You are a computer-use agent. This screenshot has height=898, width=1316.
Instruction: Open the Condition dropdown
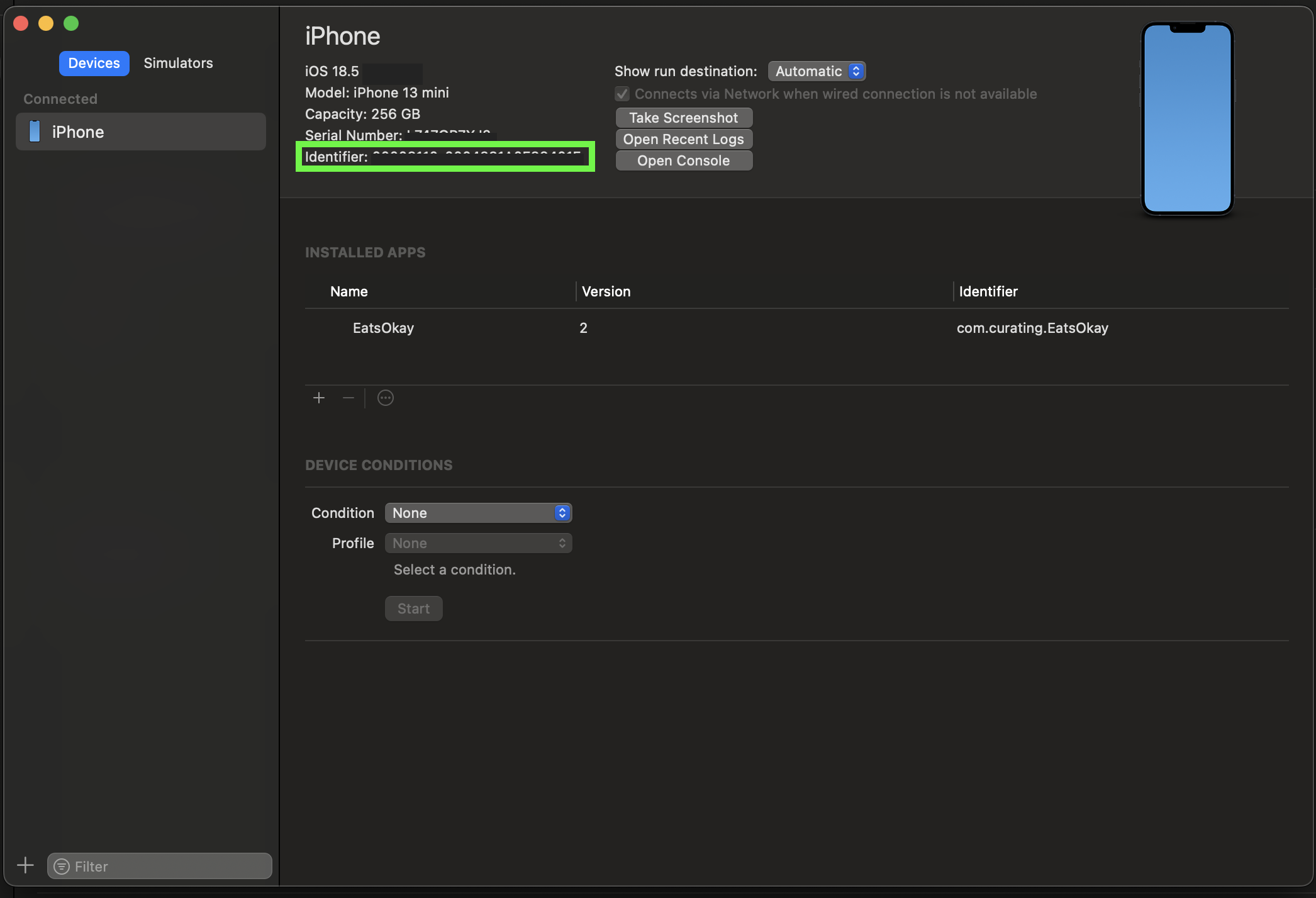tap(478, 513)
